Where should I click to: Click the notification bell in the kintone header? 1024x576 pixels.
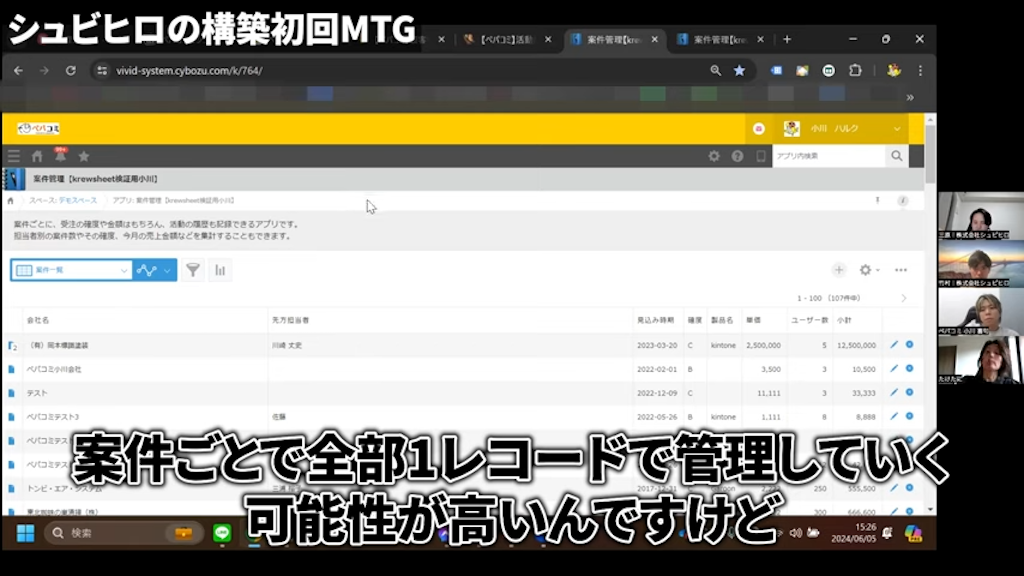click(x=60, y=156)
